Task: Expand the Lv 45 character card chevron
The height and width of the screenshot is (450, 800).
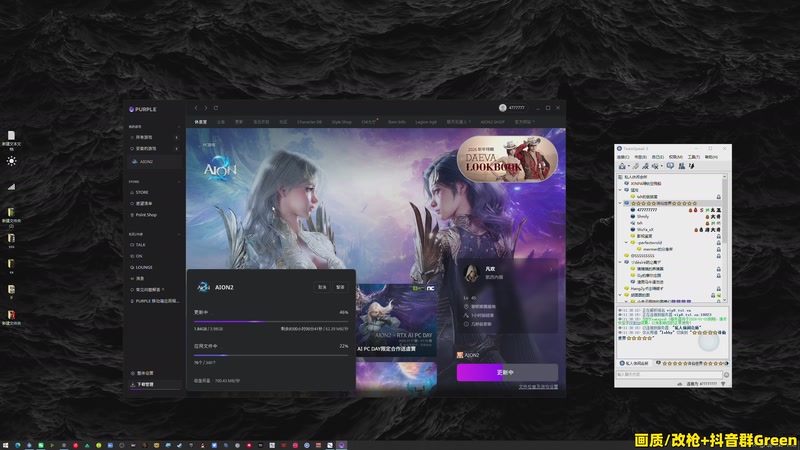Action: tap(551, 269)
